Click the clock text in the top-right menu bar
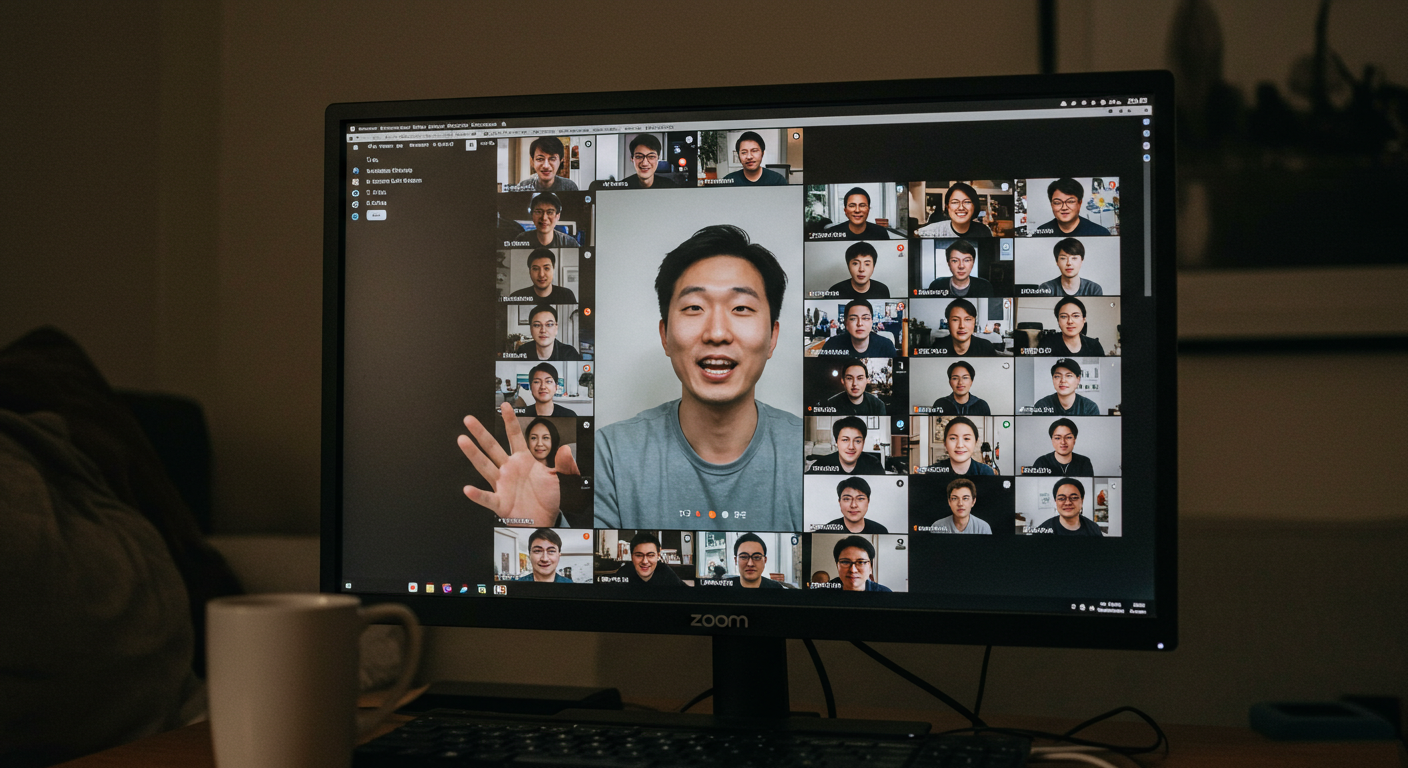 [x=1137, y=101]
